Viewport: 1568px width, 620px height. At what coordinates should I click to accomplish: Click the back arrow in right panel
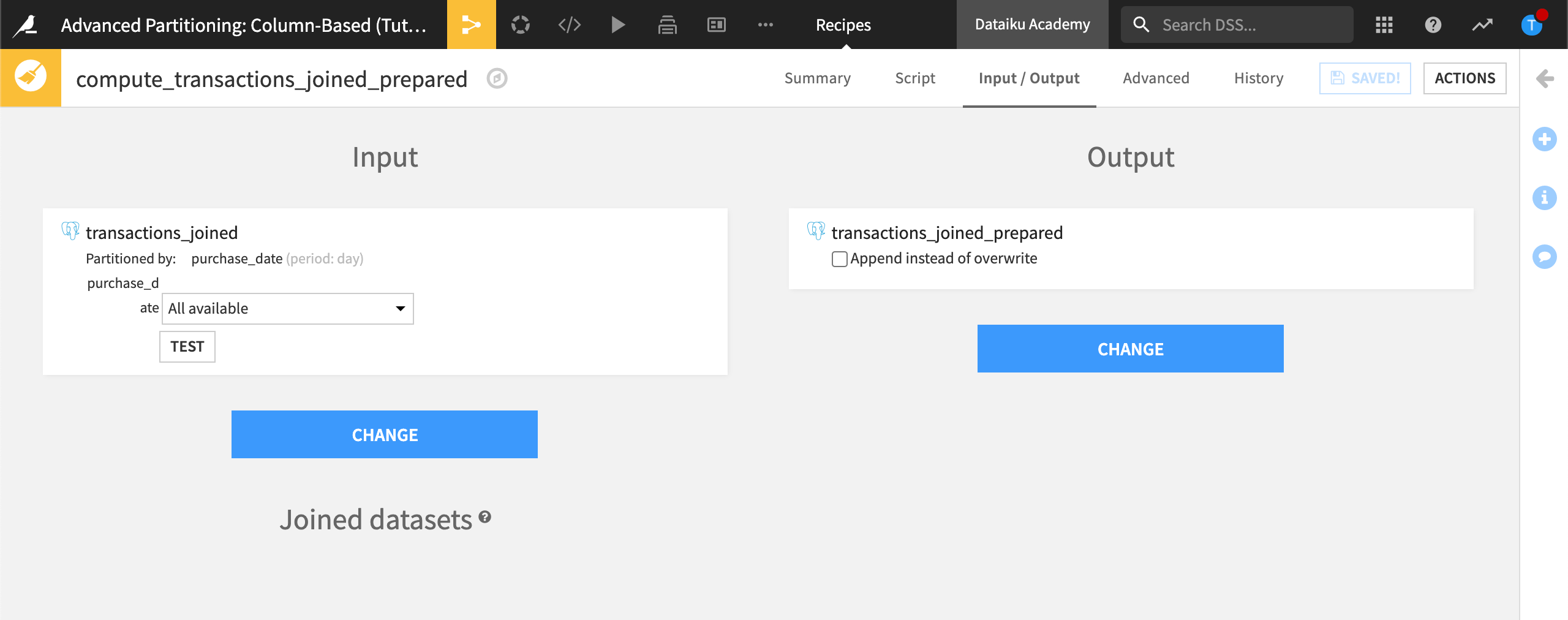[x=1545, y=78]
